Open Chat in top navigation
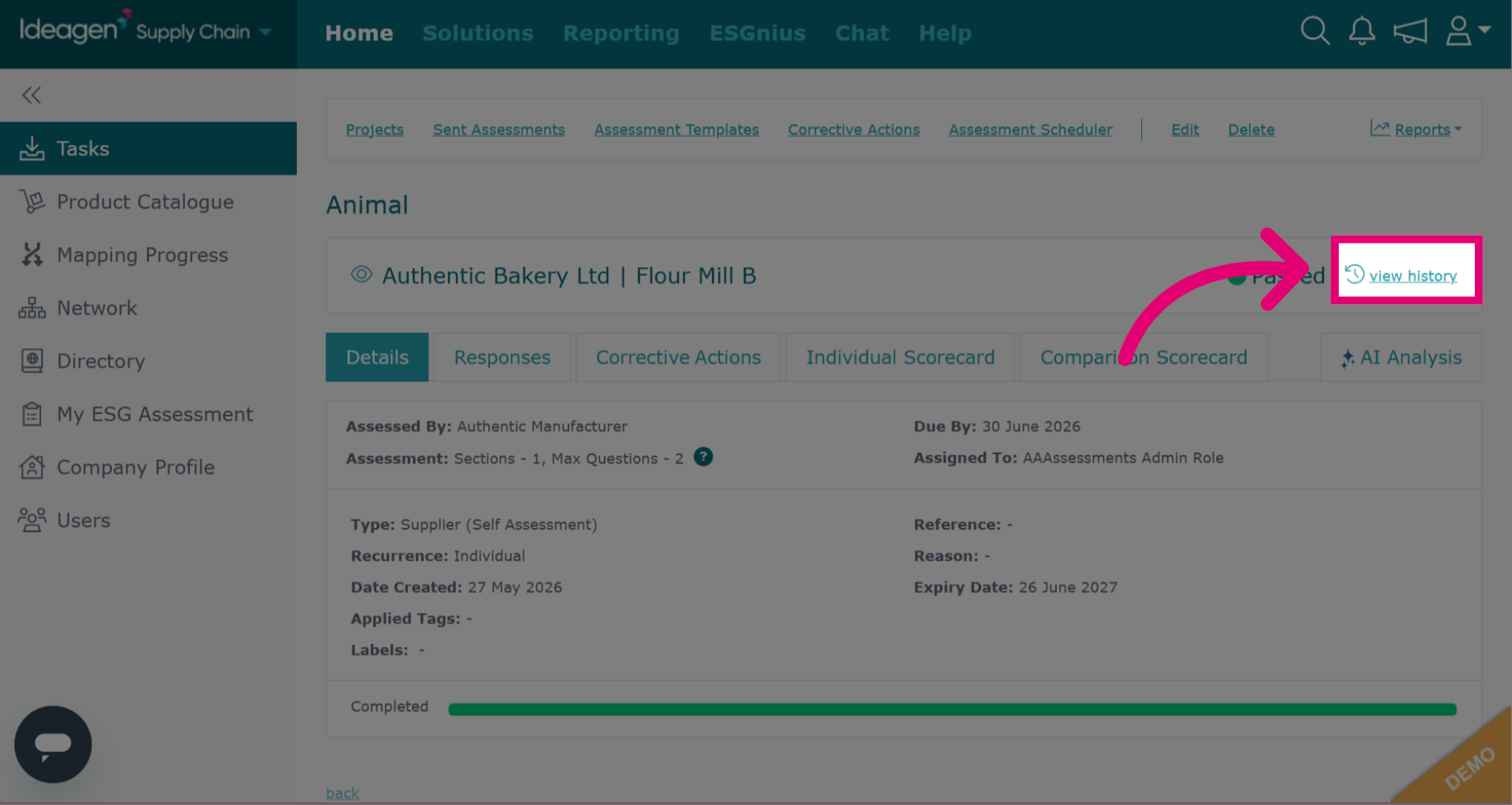Image resolution: width=1512 pixels, height=805 pixels. click(862, 33)
